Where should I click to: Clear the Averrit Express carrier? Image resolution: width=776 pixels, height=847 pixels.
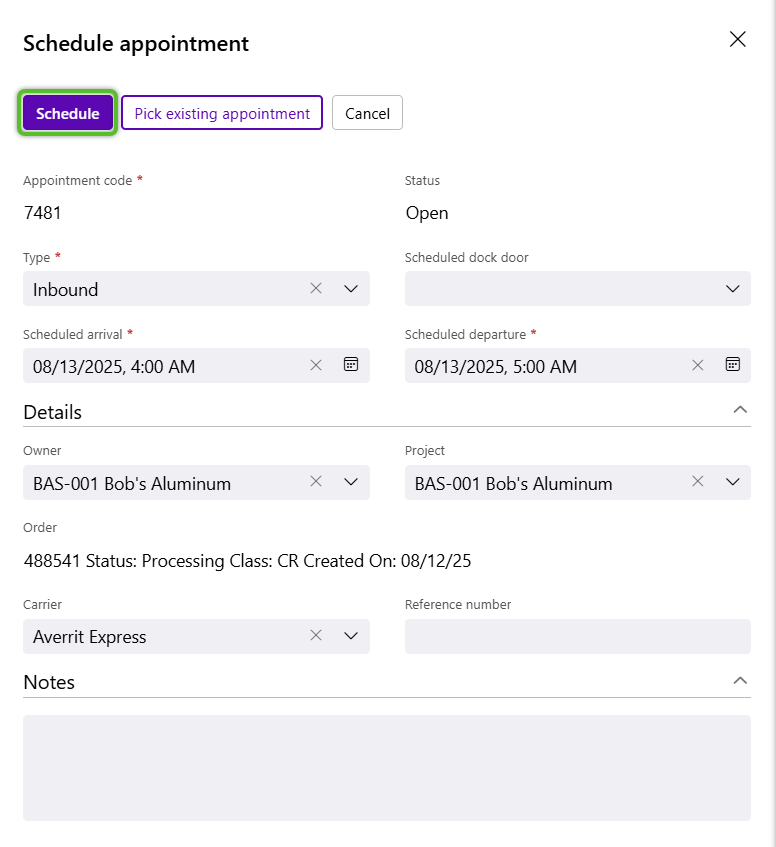(x=316, y=635)
